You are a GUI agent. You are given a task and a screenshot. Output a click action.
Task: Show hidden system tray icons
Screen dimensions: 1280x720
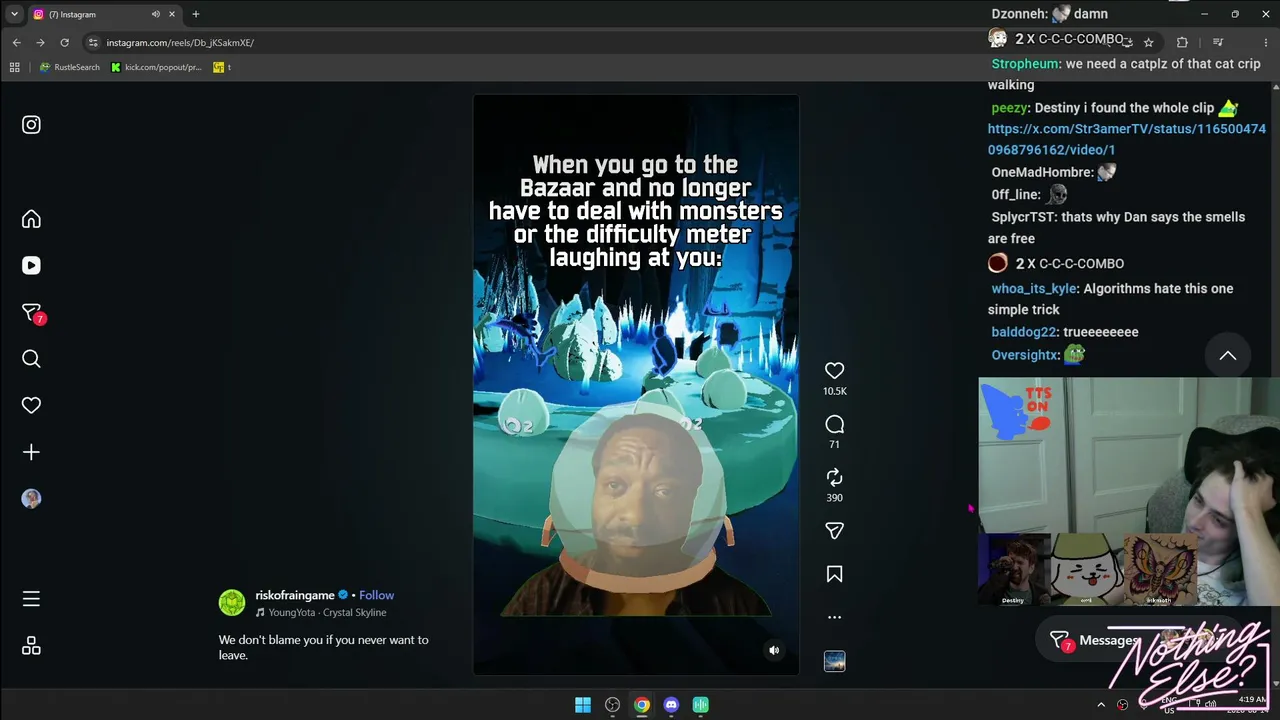(x=1101, y=705)
